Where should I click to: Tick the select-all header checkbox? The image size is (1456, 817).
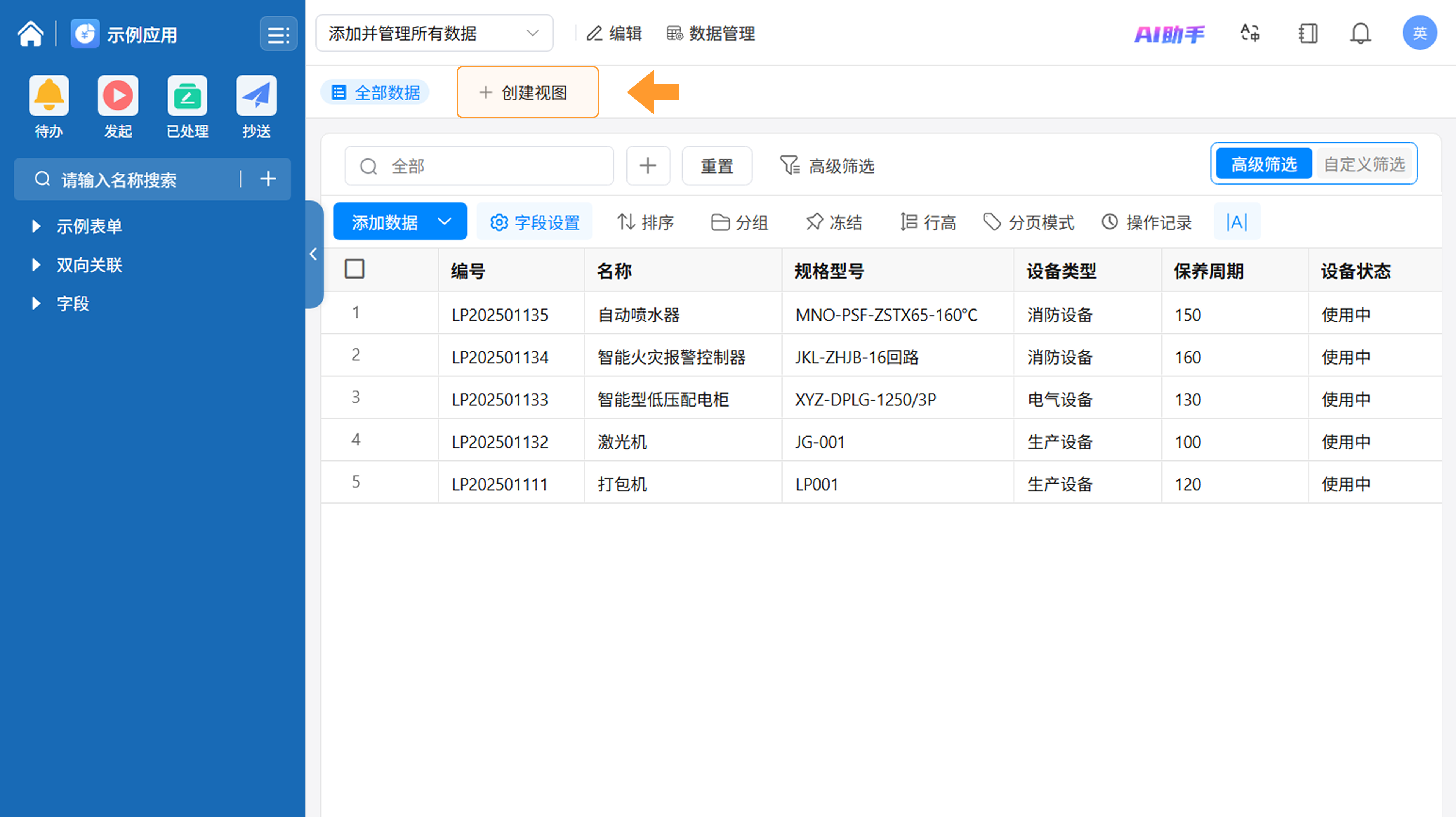[x=355, y=269]
